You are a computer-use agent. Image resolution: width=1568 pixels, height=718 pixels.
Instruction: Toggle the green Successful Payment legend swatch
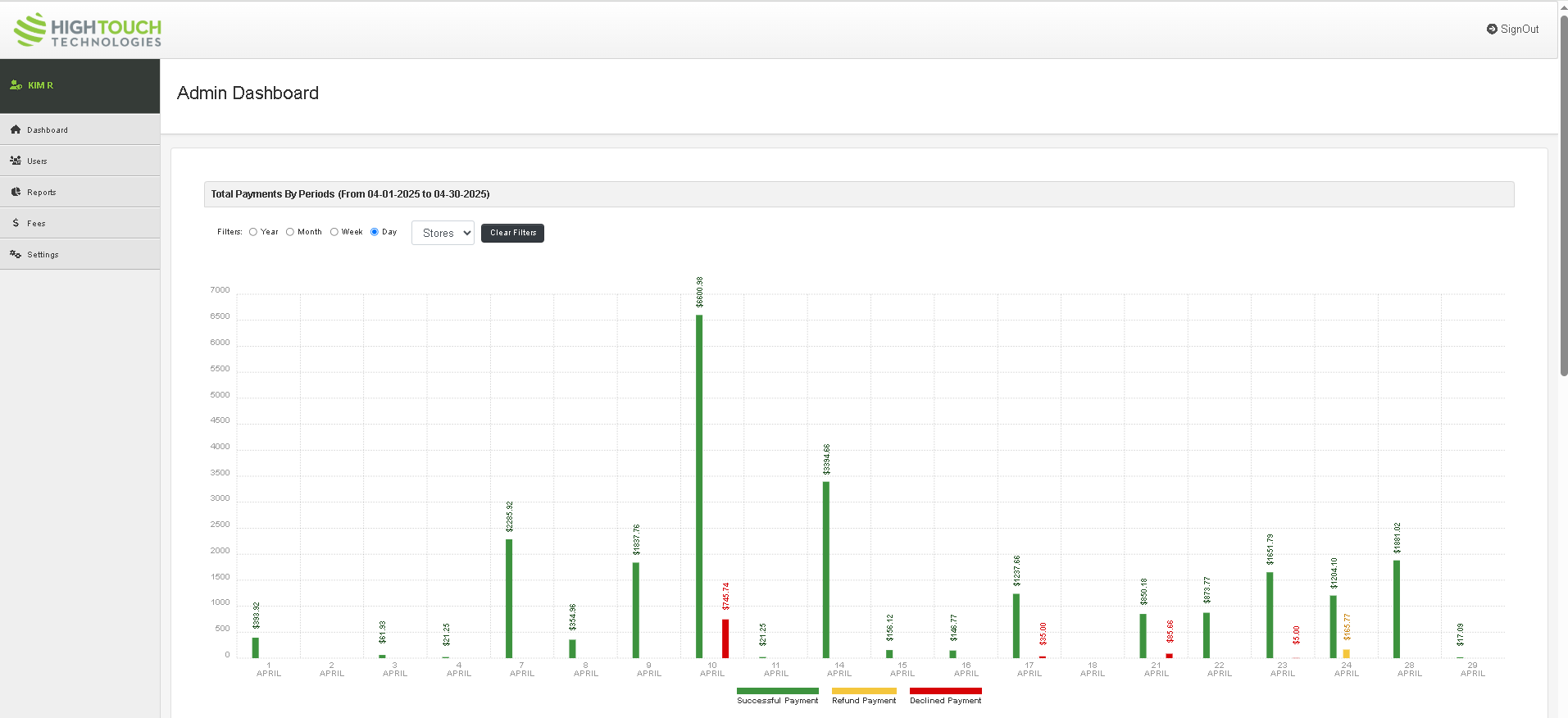[777, 691]
